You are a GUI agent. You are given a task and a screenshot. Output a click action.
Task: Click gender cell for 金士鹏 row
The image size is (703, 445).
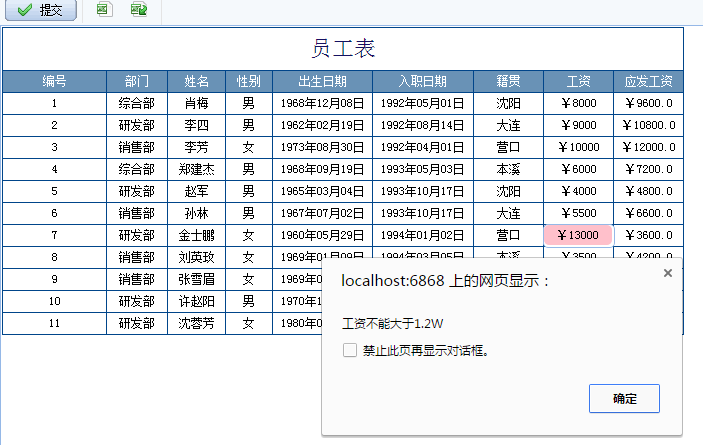coord(249,235)
